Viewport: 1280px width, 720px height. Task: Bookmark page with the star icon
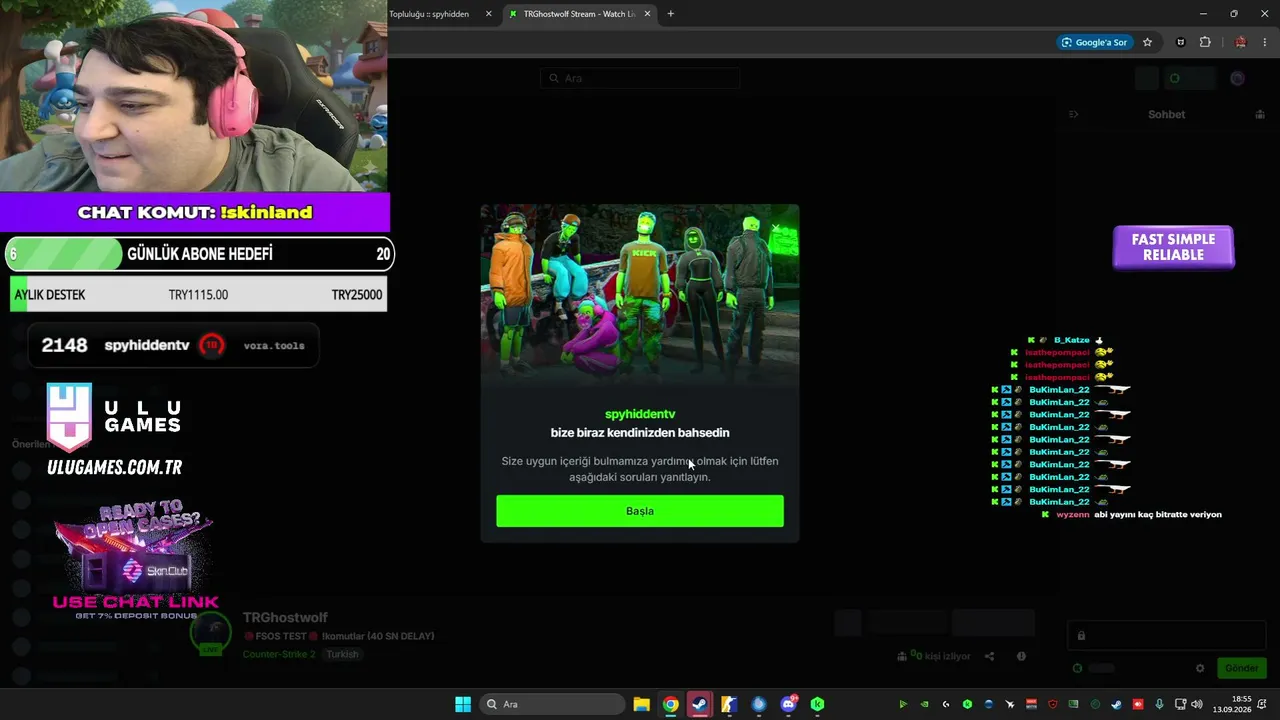click(x=1147, y=42)
